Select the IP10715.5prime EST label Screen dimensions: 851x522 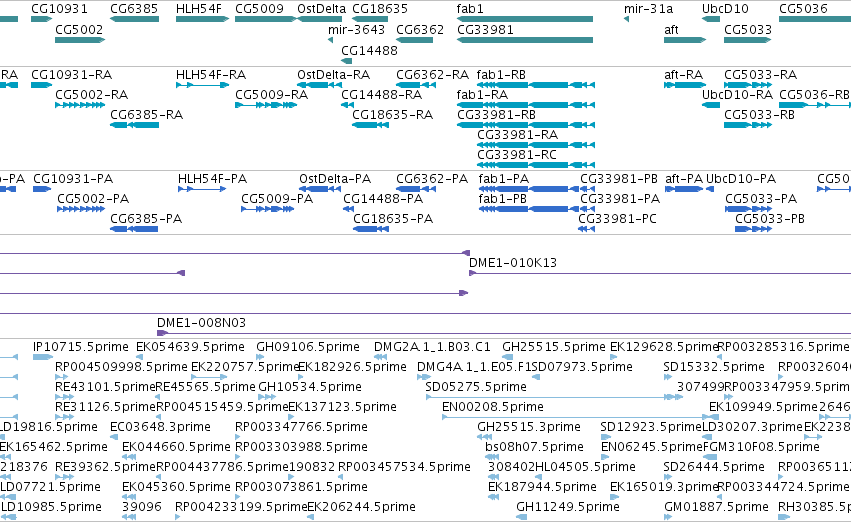(81, 347)
